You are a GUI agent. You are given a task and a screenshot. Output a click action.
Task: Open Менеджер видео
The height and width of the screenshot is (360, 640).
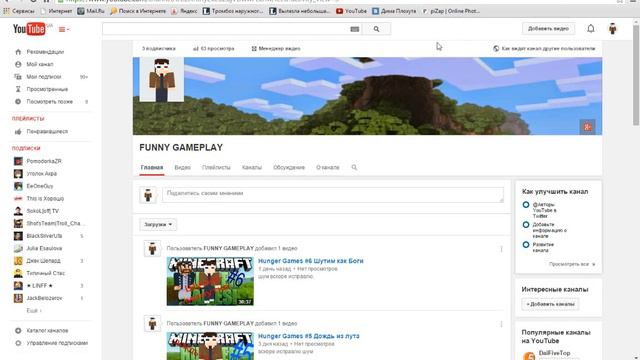[x=276, y=49]
